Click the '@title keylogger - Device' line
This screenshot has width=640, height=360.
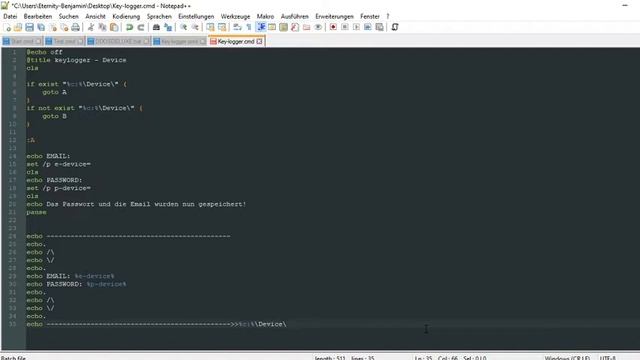pyautogui.click(x=76, y=60)
